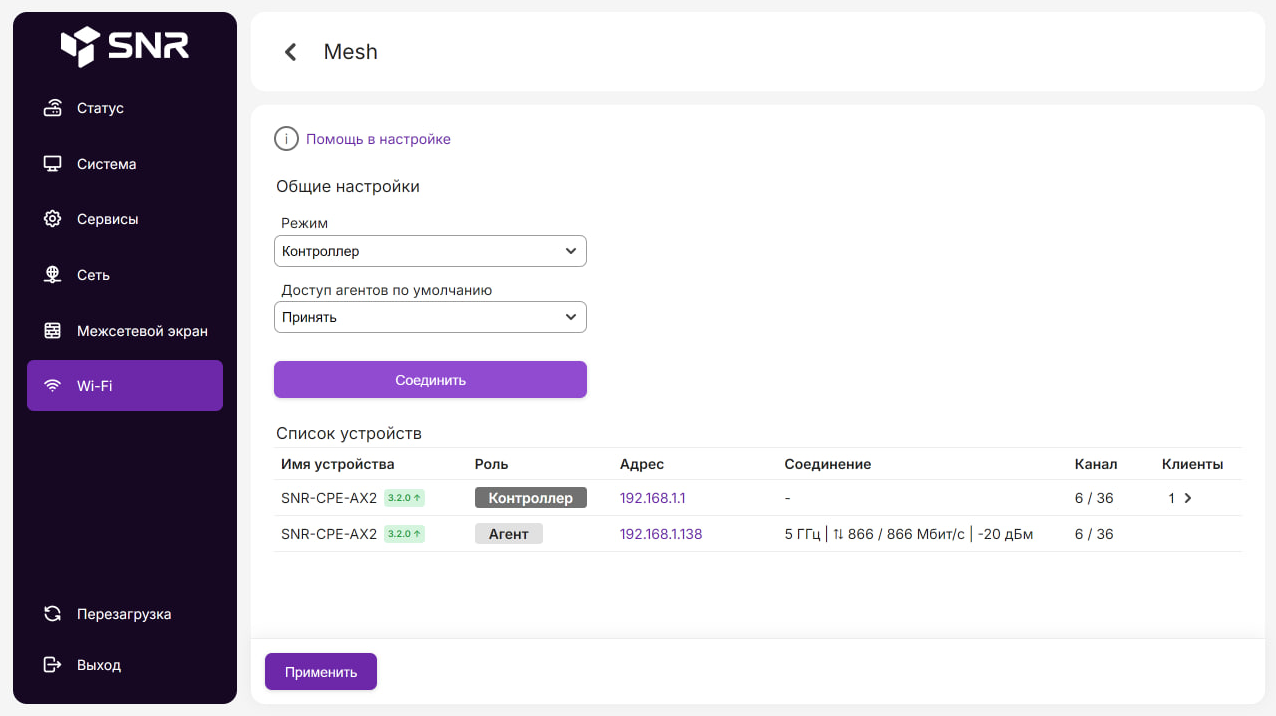This screenshot has width=1276, height=716.
Task: Click the globe icon next to Сеть
Action: point(53,275)
